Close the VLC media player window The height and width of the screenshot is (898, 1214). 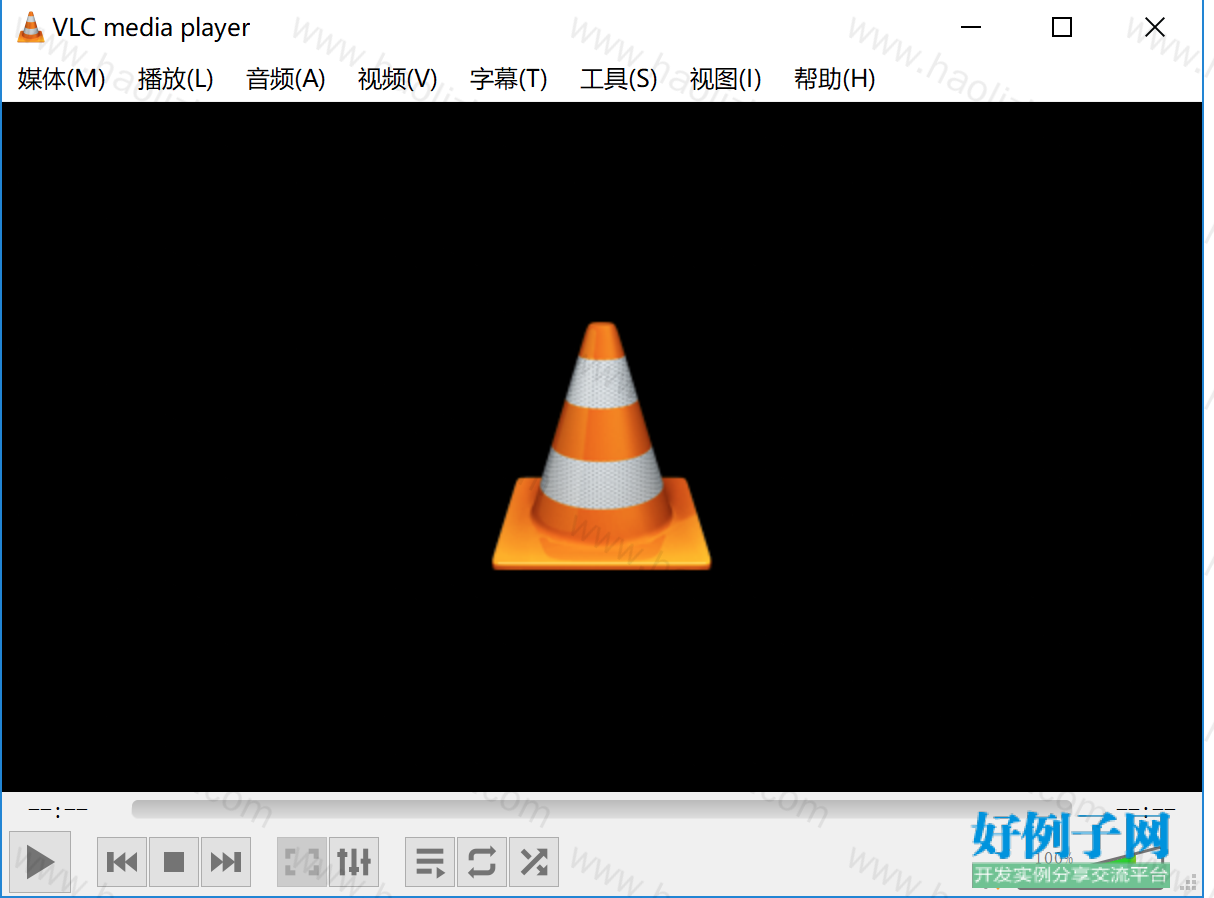coord(1155,28)
